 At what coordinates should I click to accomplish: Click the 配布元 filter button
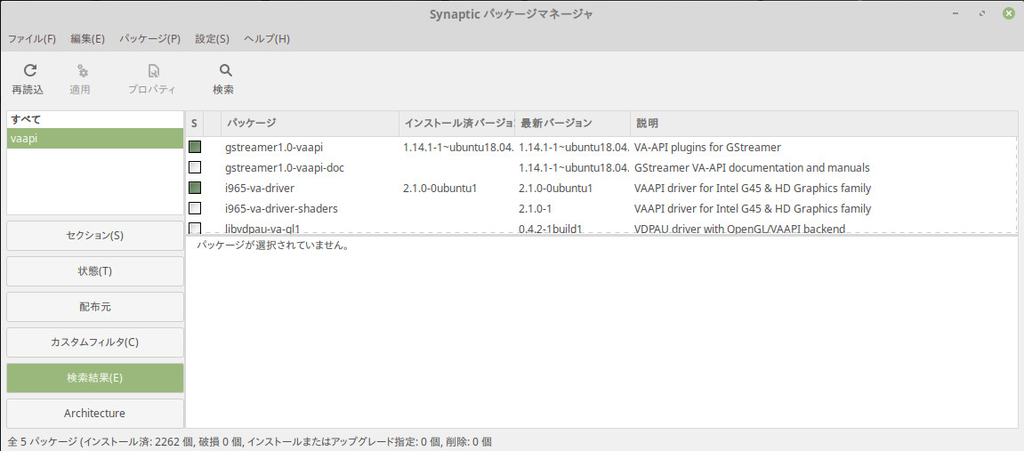point(95,307)
